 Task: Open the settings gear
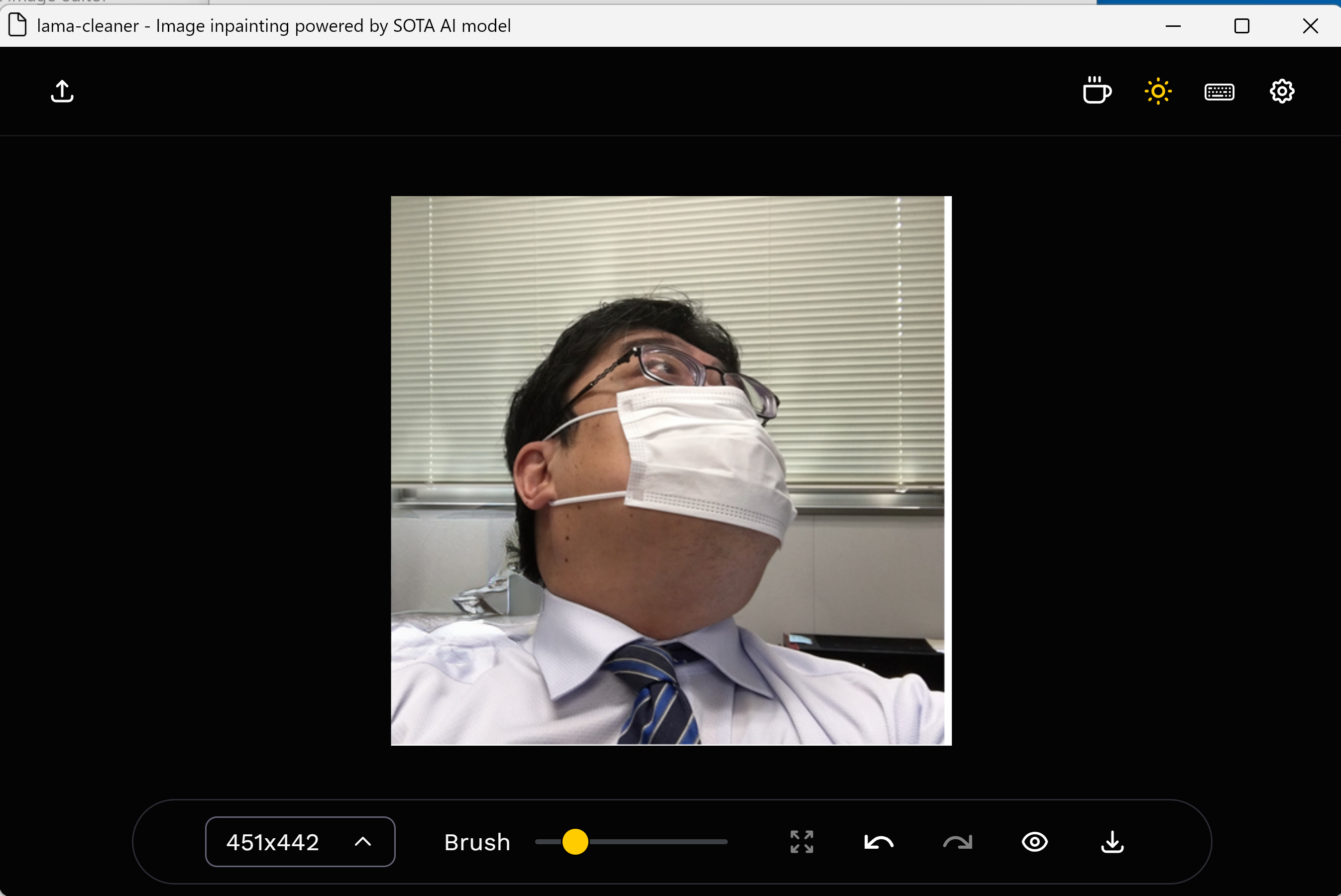coord(1282,92)
